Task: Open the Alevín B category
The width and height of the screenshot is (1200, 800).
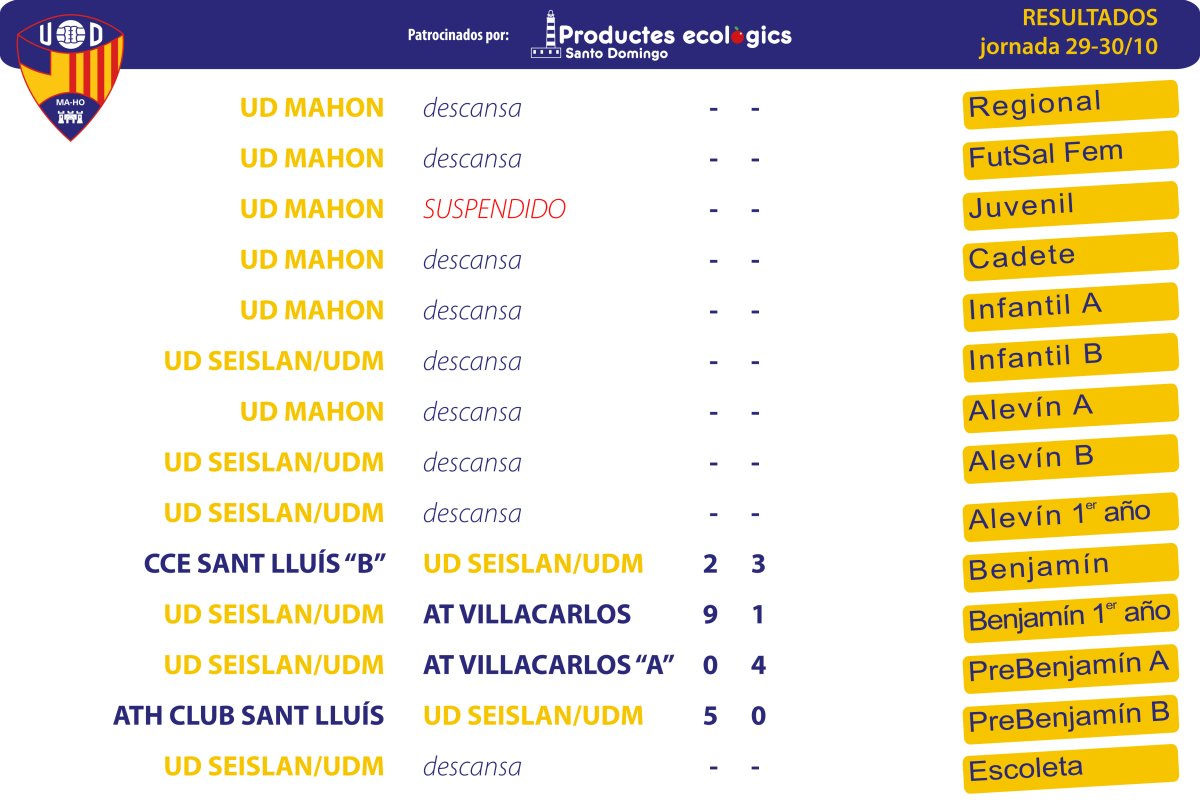Action: 1071,459
